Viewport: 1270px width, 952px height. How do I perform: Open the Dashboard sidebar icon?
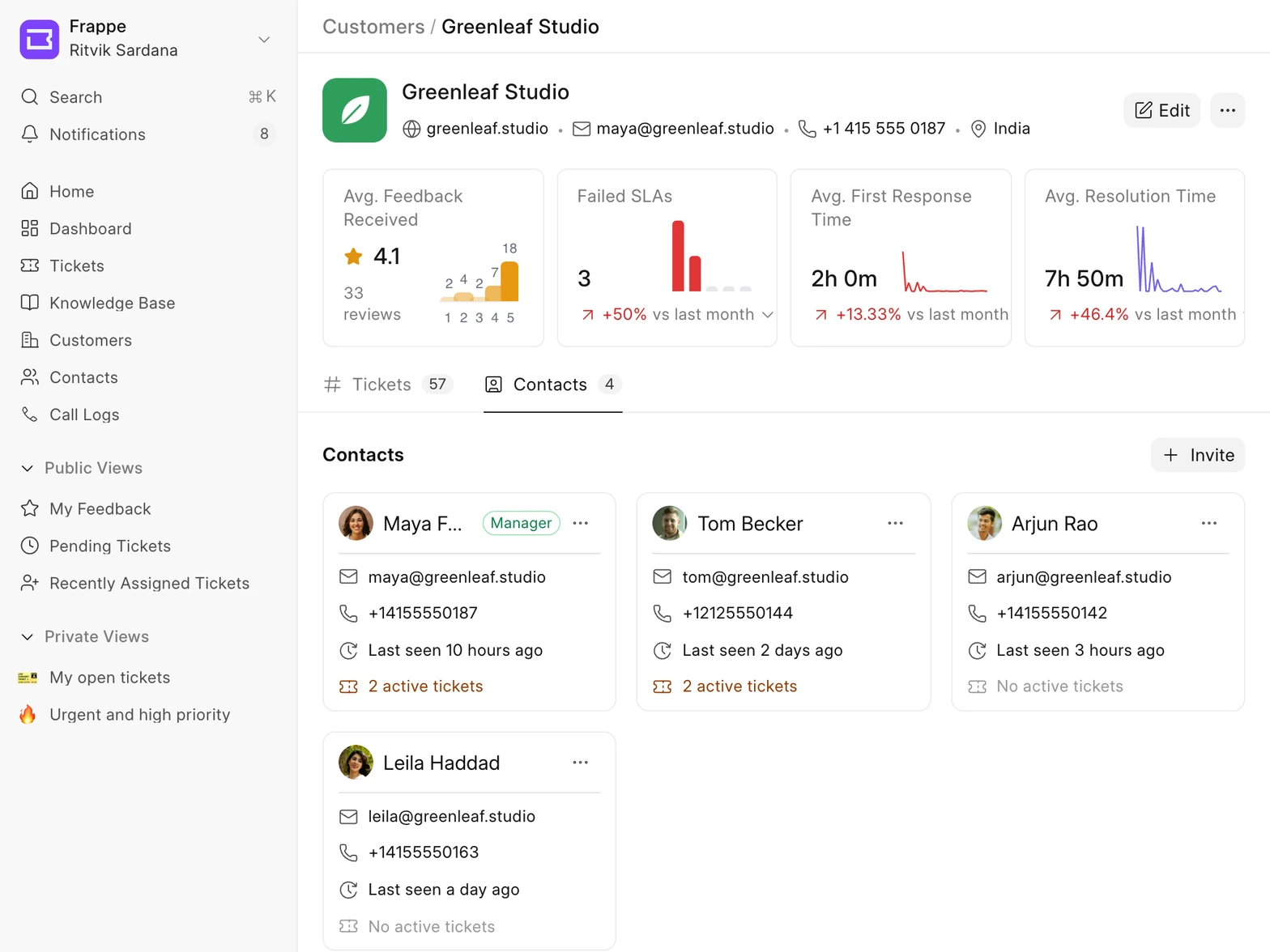(30, 228)
